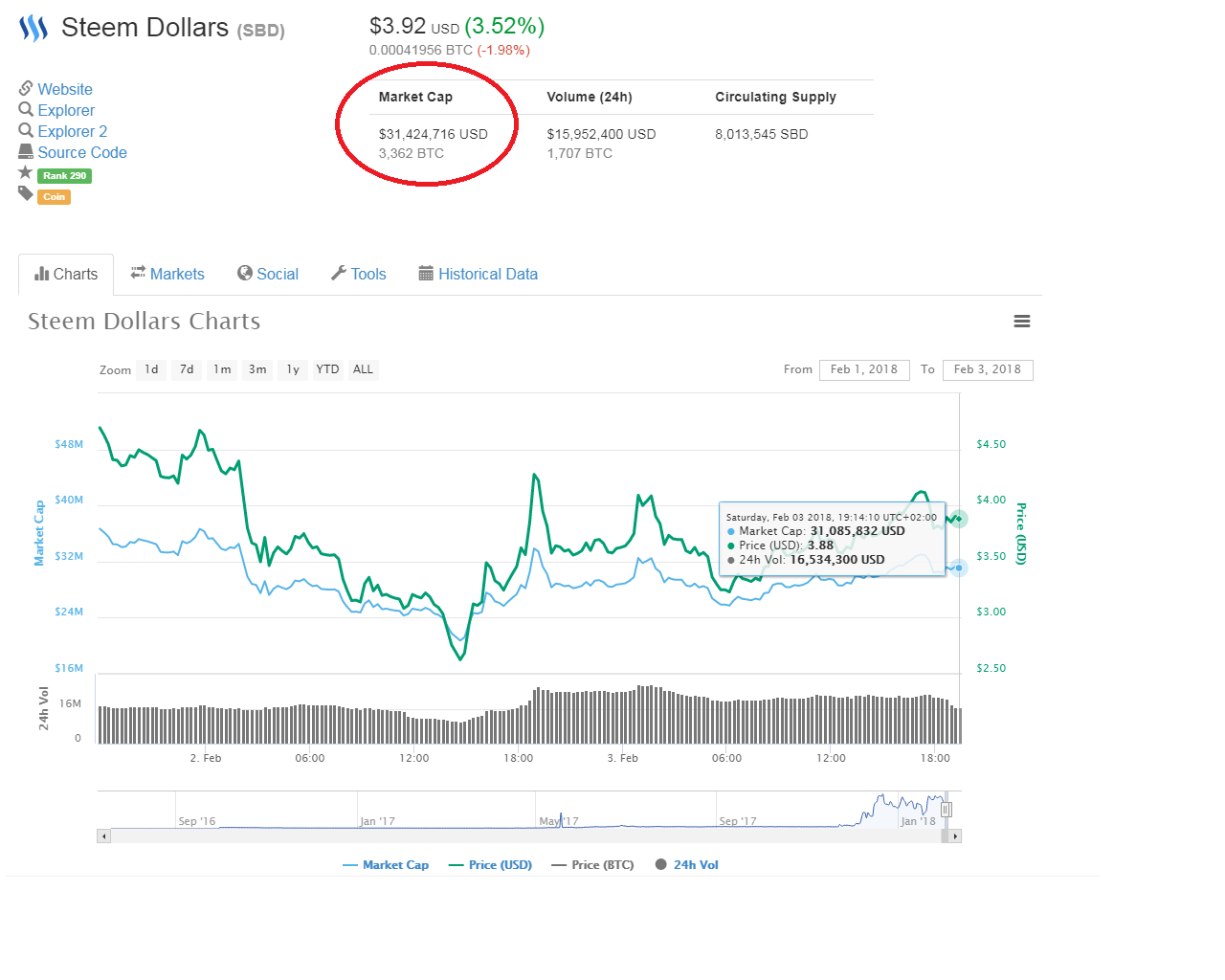Click the 1,707 BTC volume value
The height and width of the screenshot is (980, 1225).
point(580,153)
